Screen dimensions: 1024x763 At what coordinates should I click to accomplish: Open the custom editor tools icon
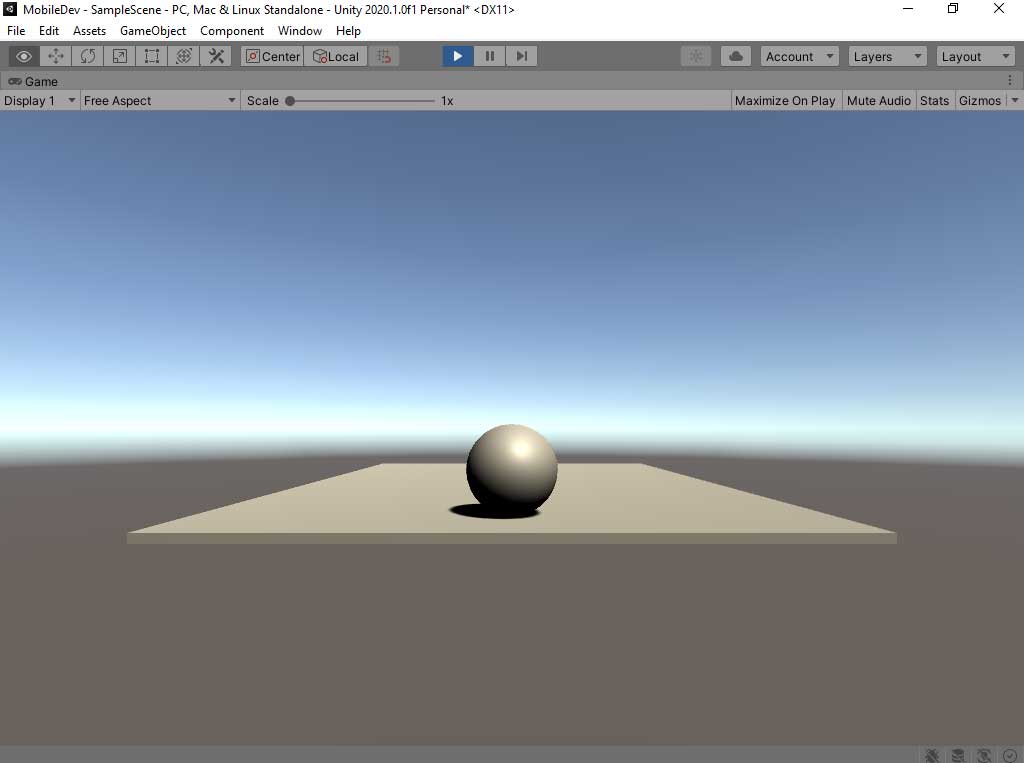[x=216, y=57]
